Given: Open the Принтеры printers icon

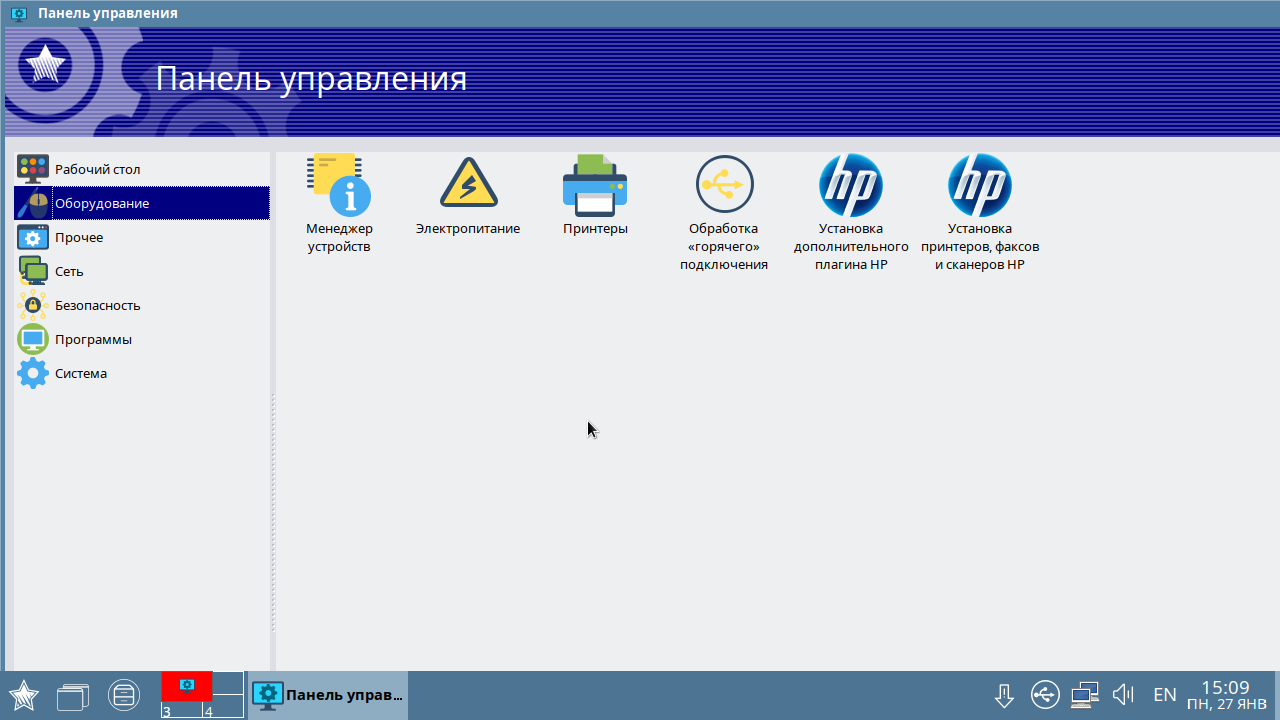Looking at the screenshot, I should click(595, 186).
